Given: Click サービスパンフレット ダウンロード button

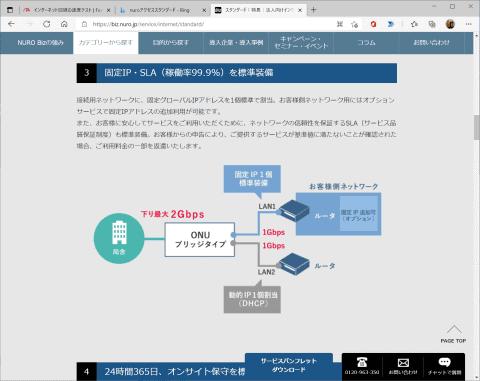Looking at the screenshot, I should [289, 365].
